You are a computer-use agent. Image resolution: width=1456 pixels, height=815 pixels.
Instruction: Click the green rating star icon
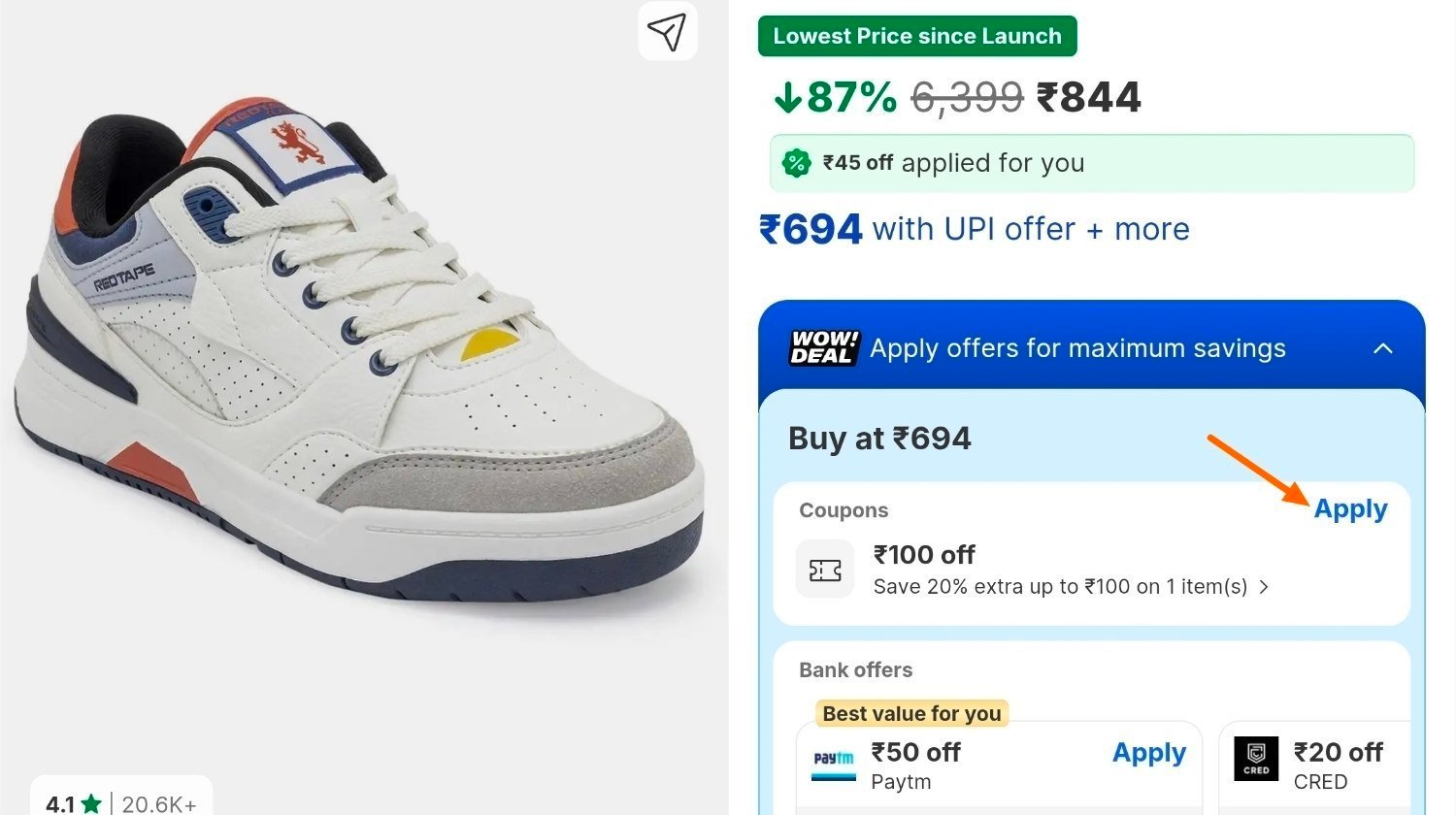[91, 803]
